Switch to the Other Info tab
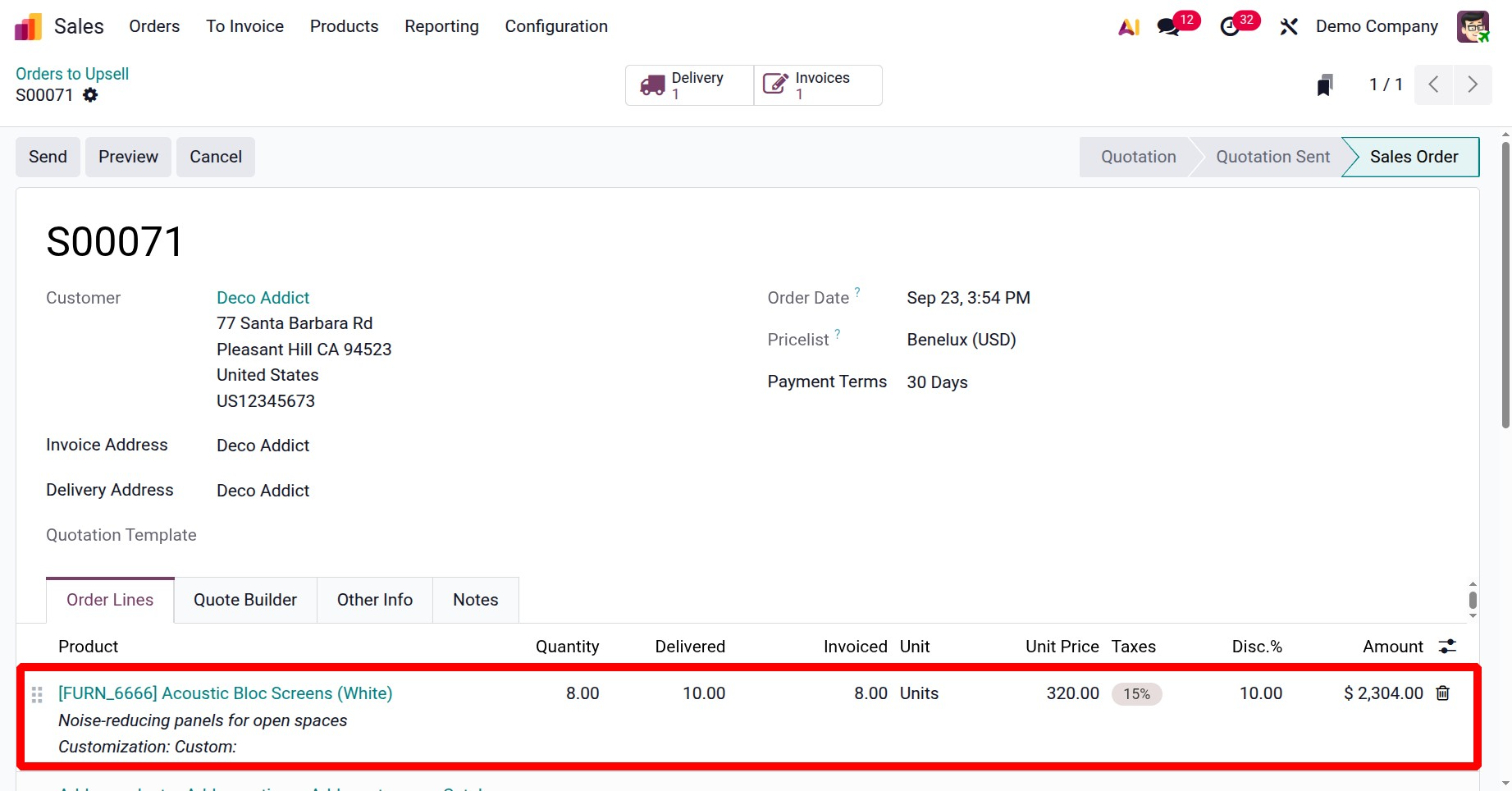 click(x=375, y=600)
